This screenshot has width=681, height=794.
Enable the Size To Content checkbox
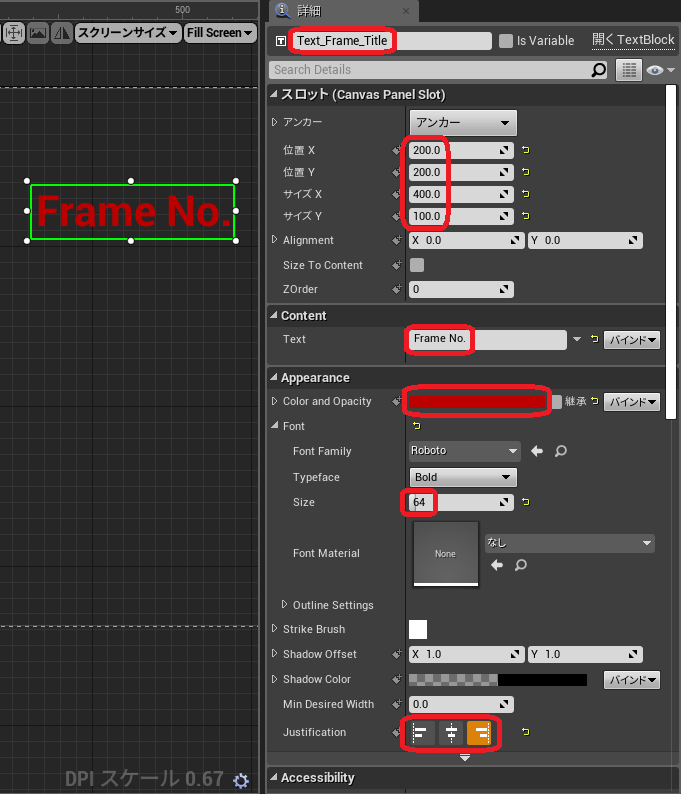coord(417,265)
